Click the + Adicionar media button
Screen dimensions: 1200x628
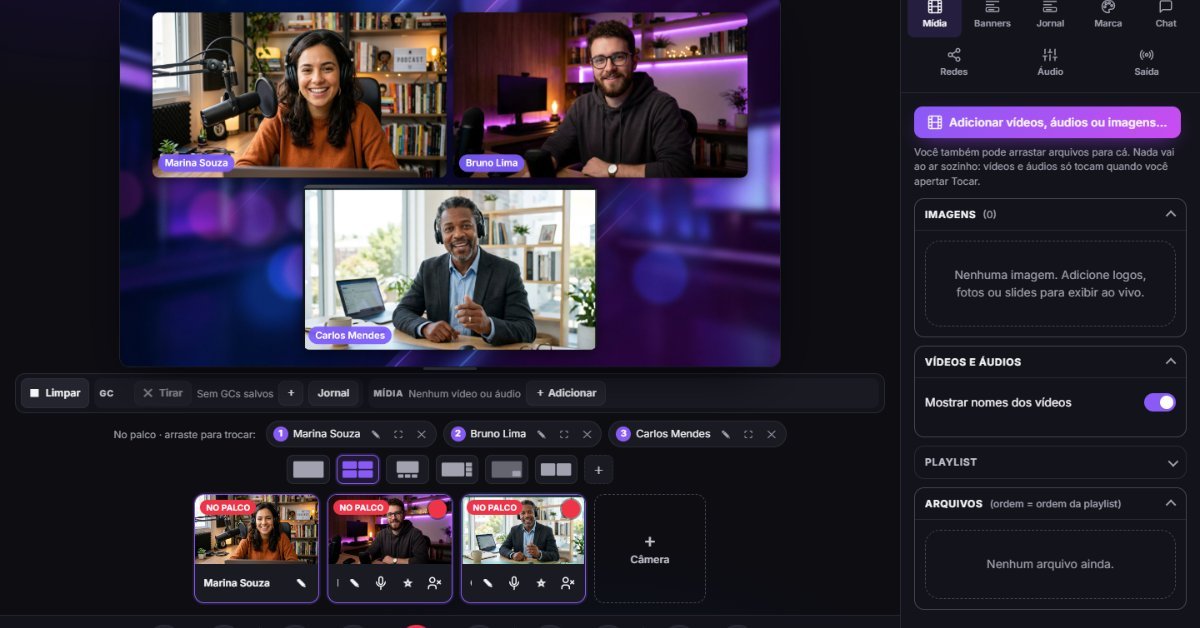point(566,393)
